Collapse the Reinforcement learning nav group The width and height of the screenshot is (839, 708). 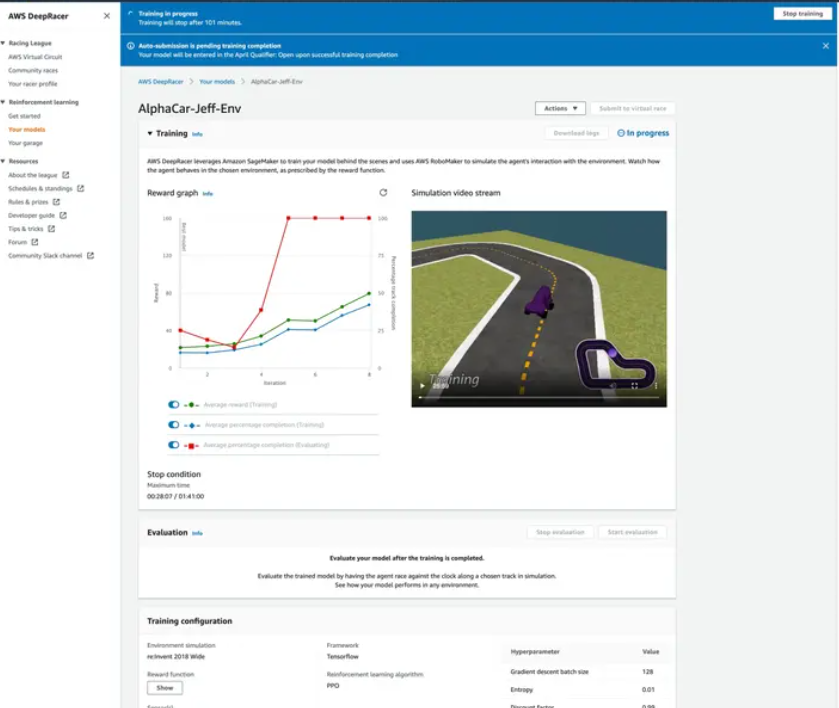pos(3,102)
